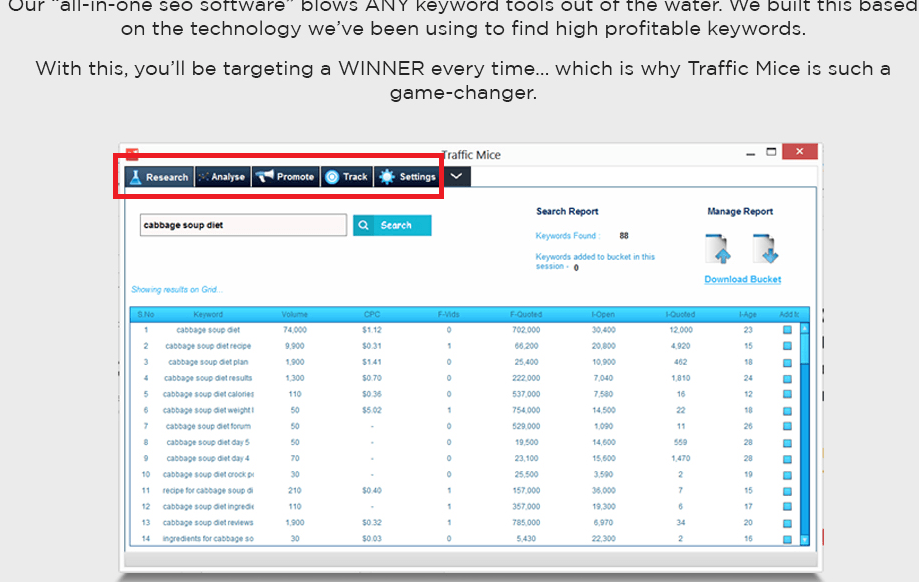
Task: Open the Promote tab
Action: (x=285, y=177)
